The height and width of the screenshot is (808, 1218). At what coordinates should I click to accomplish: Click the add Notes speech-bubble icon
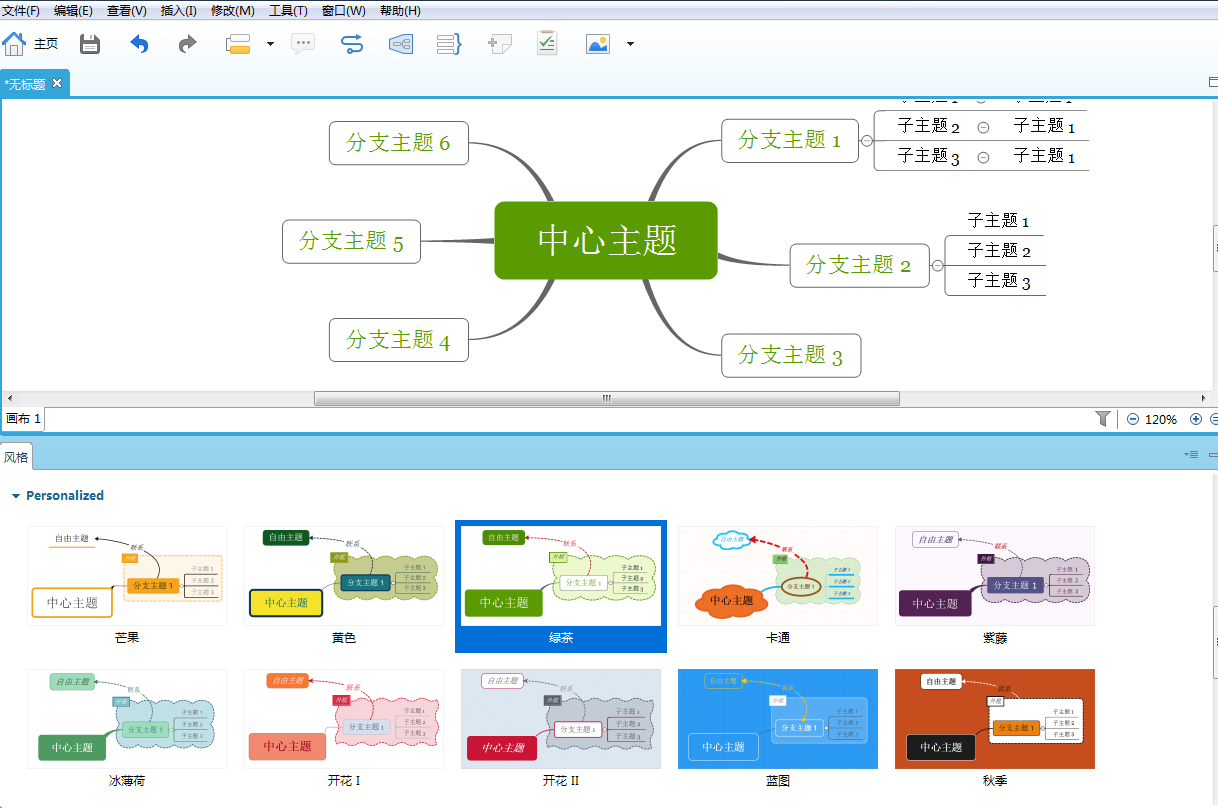pyautogui.click(x=302, y=44)
